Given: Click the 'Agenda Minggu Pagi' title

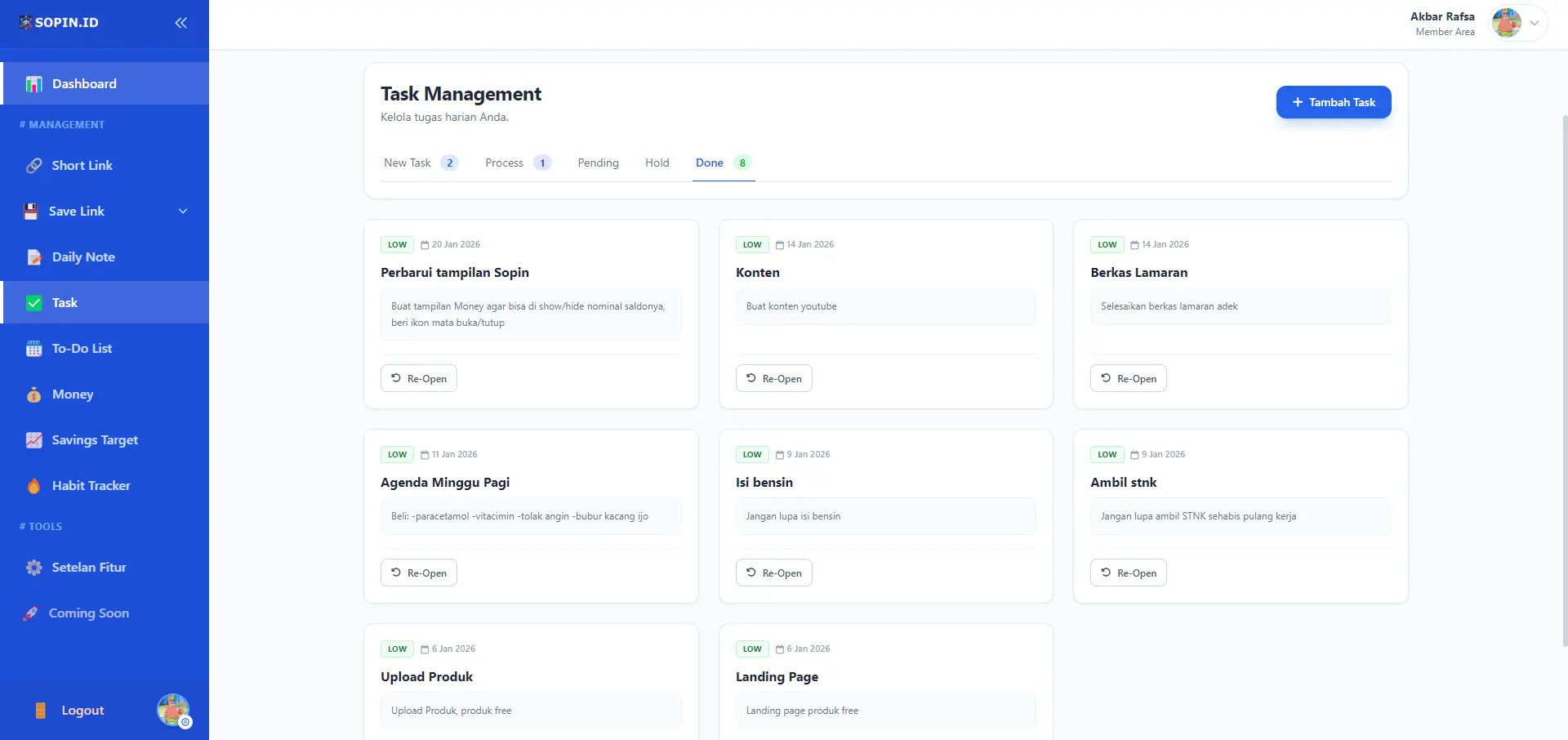Looking at the screenshot, I should click(x=445, y=483).
